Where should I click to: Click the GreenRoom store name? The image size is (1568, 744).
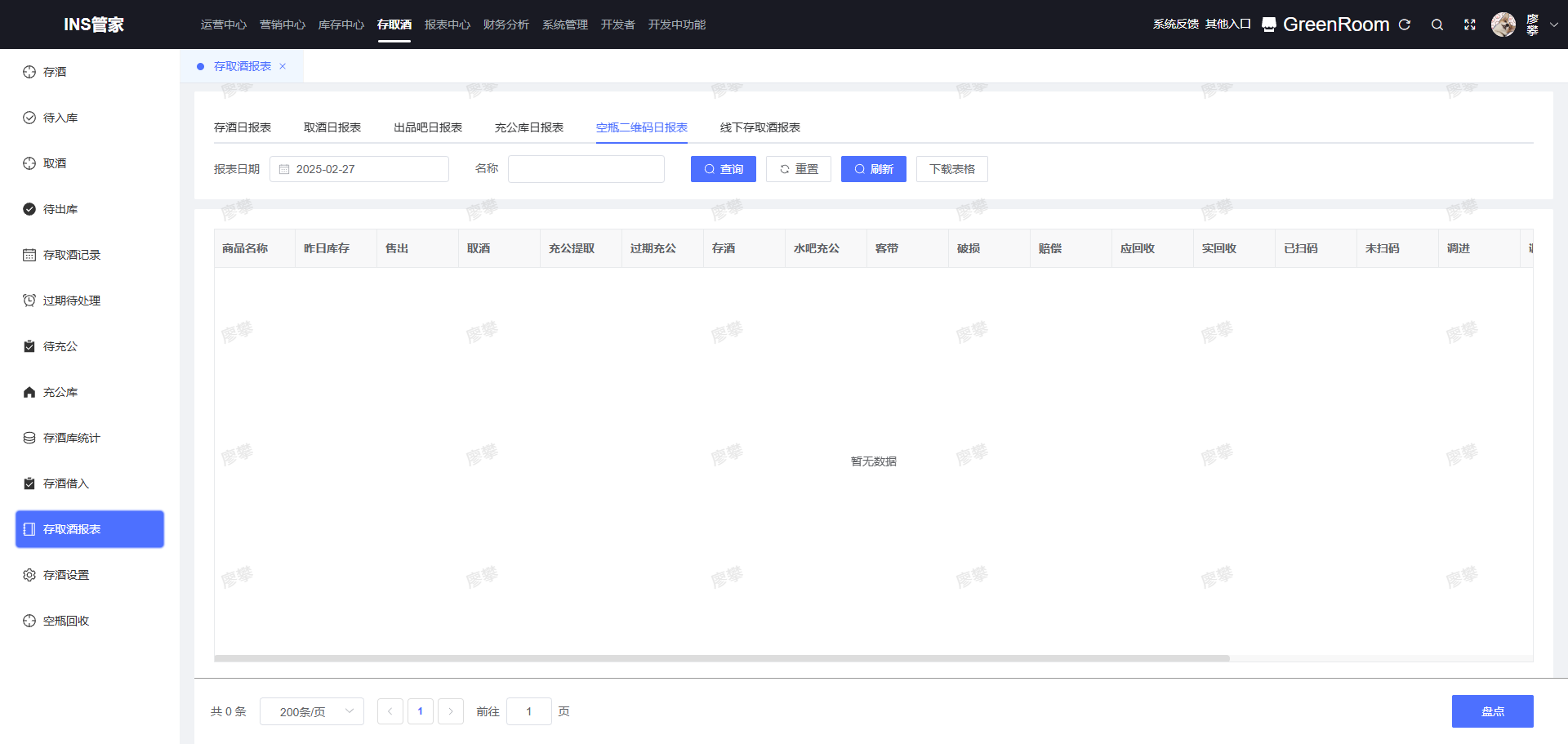click(x=1336, y=25)
